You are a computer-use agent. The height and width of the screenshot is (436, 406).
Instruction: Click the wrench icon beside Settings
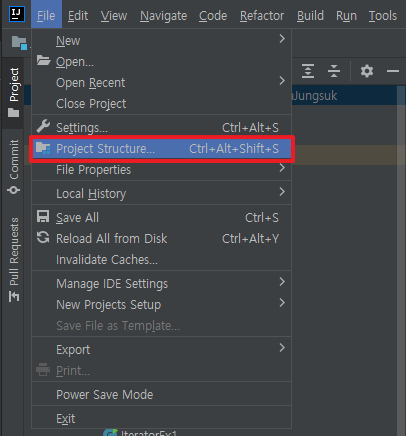pyautogui.click(x=43, y=127)
